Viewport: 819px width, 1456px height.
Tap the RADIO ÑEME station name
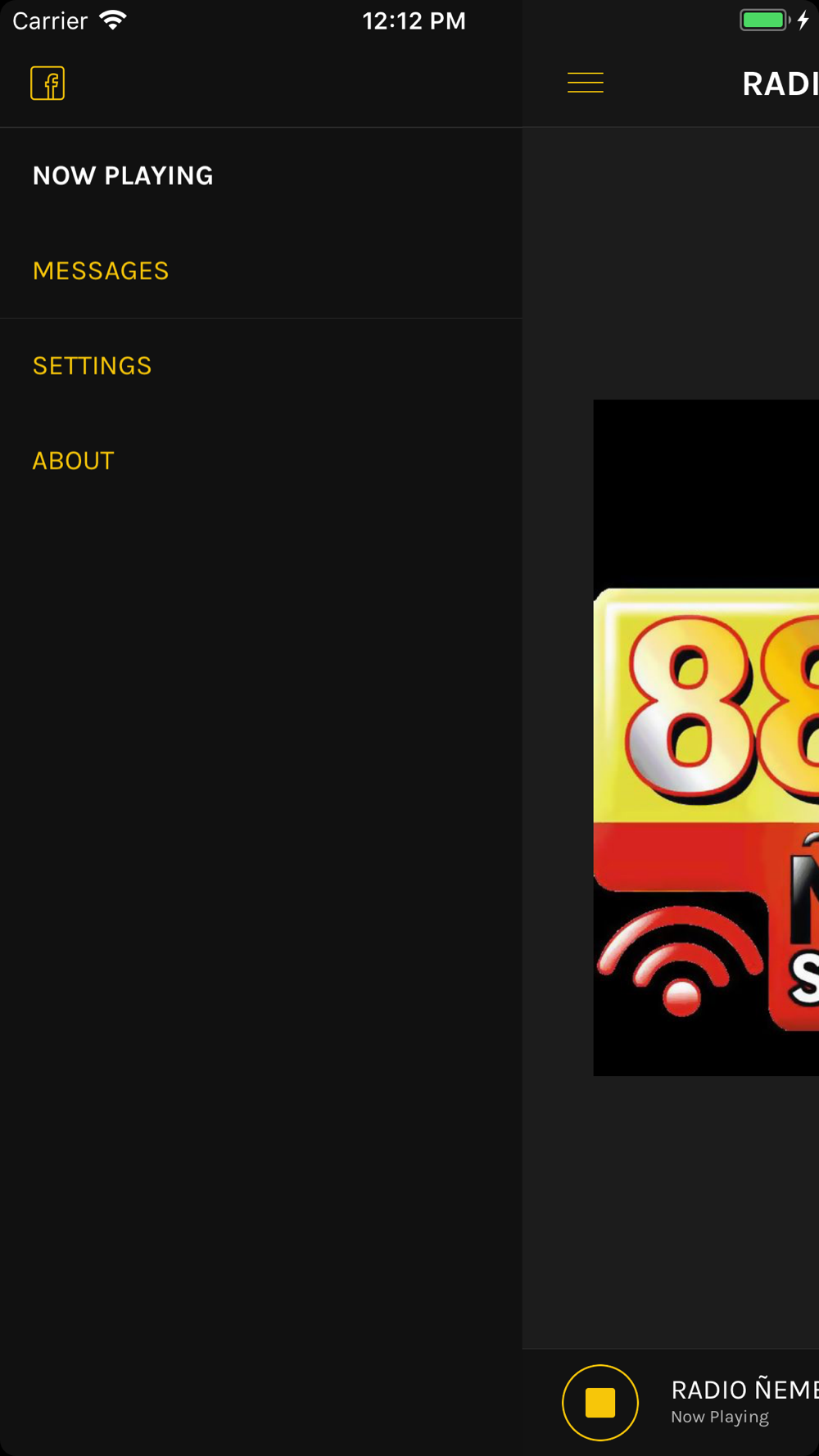coord(744,1389)
